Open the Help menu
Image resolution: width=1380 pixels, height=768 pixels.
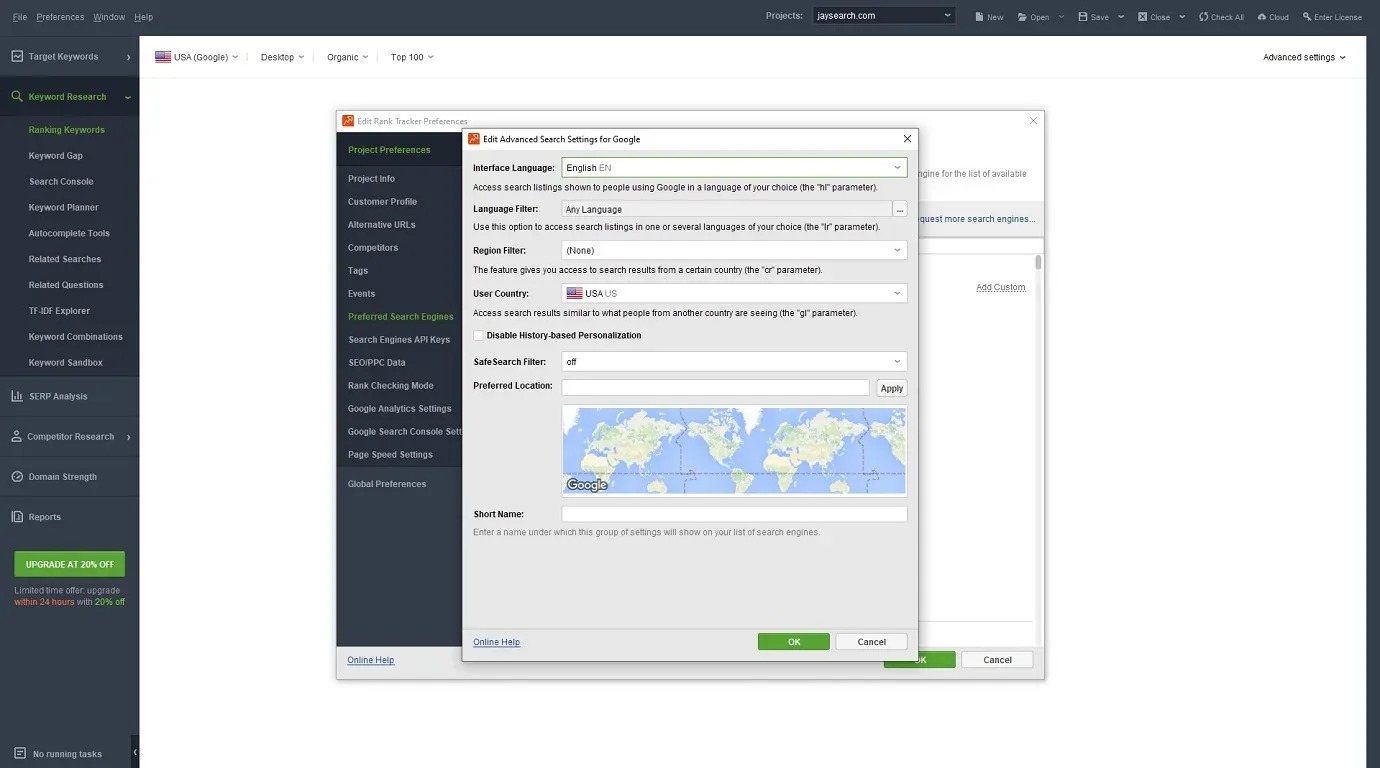[143, 17]
